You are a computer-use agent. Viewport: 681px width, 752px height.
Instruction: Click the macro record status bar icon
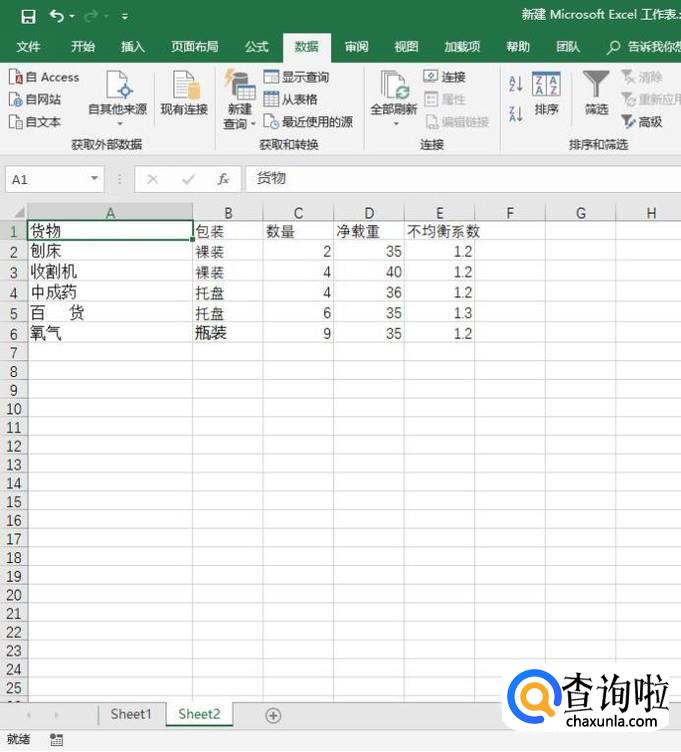pyautogui.click(x=57, y=740)
